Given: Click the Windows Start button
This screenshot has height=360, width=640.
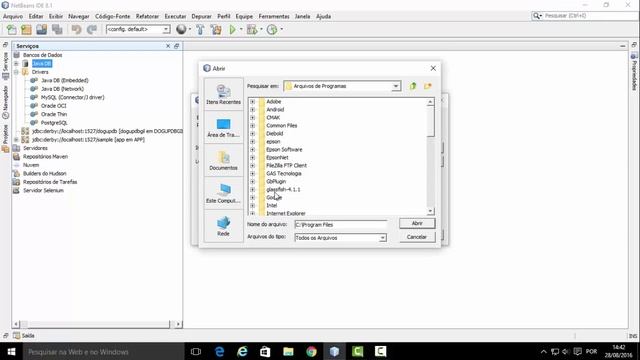Looking at the screenshot, I should coord(11,351).
